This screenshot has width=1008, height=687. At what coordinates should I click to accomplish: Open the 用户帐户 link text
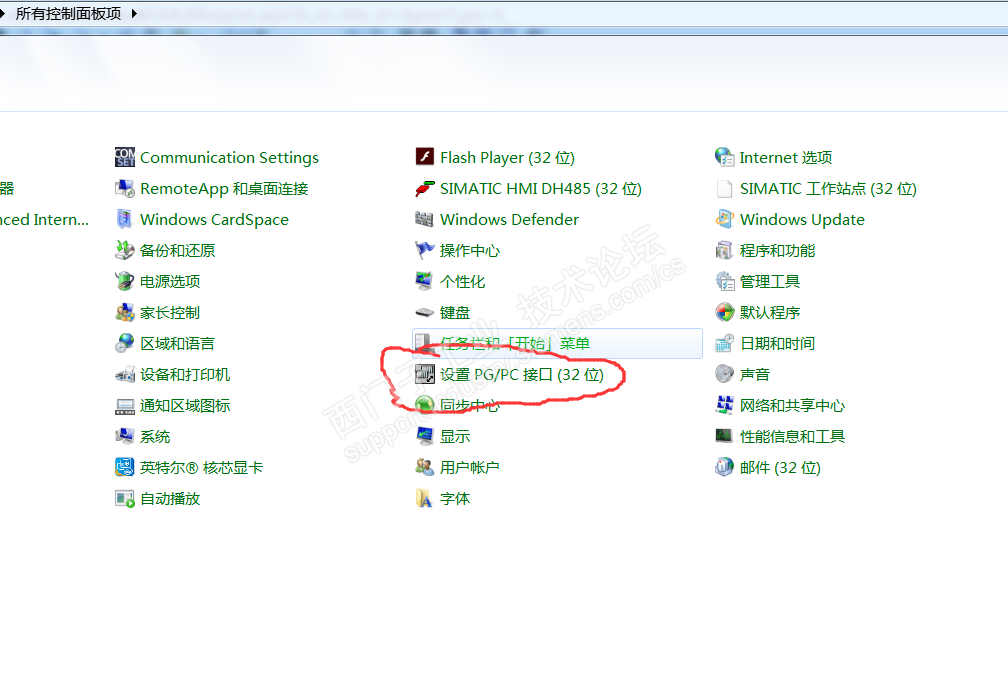[x=469, y=467]
